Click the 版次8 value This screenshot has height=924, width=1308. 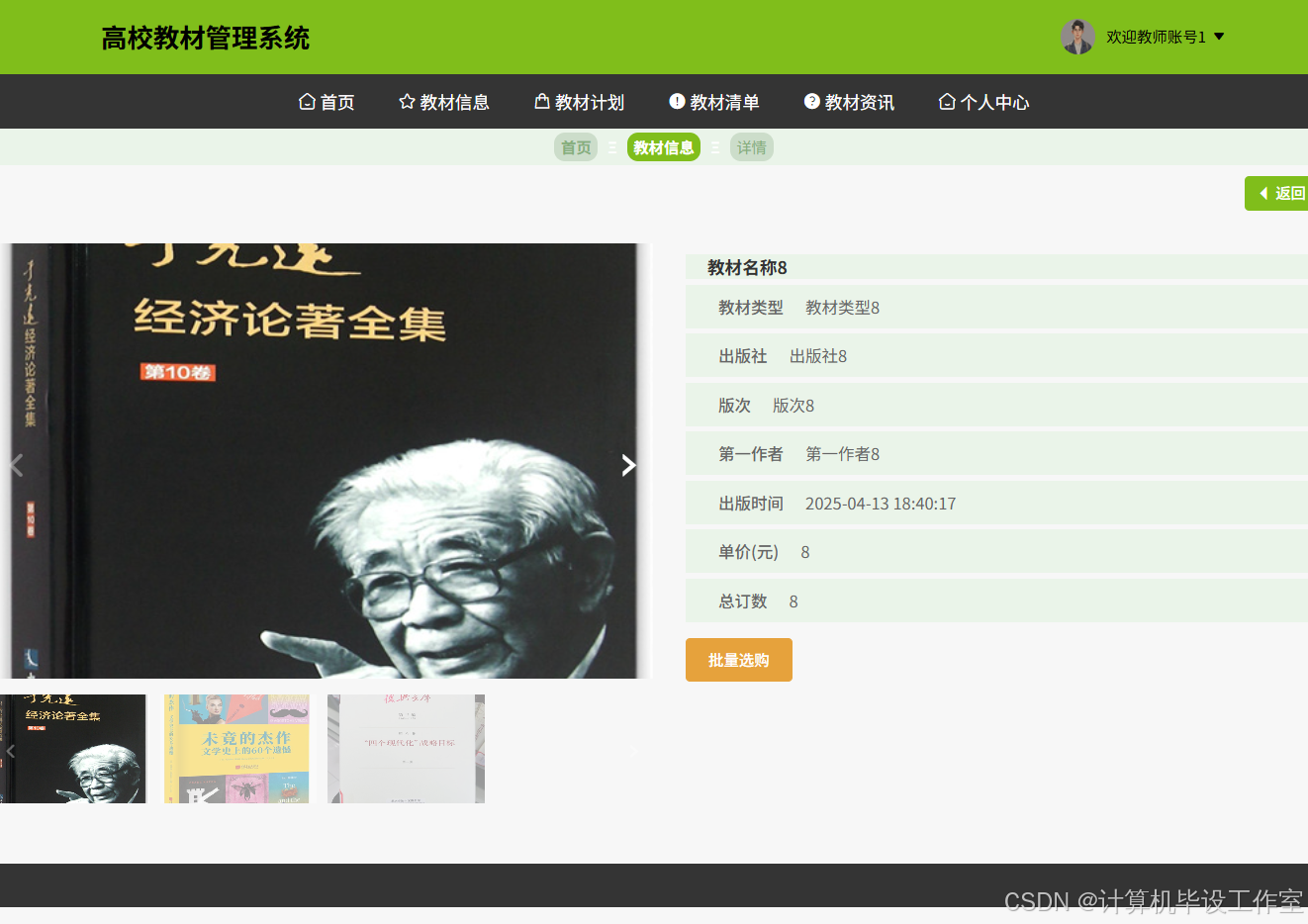(x=794, y=406)
